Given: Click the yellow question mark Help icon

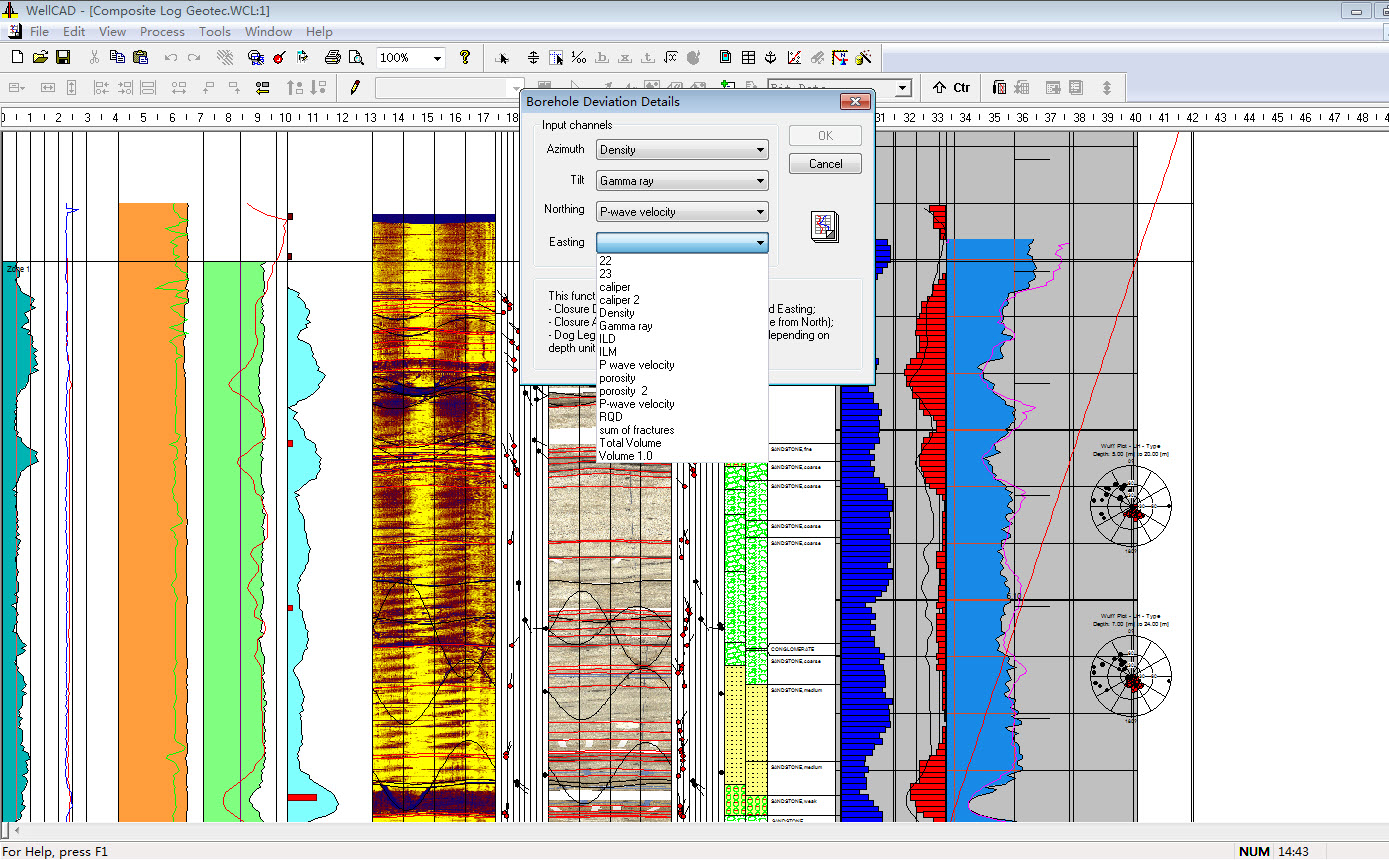Looking at the screenshot, I should pyautogui.click(x=465, y=57).
